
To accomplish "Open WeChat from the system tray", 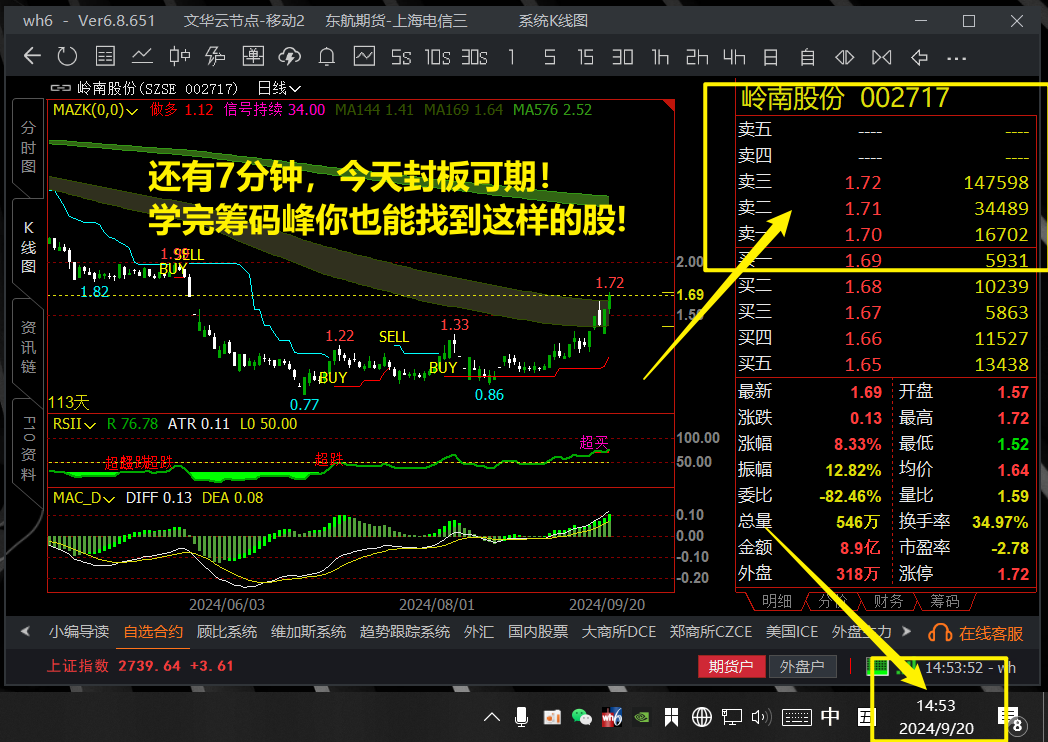I will point(581,717).
